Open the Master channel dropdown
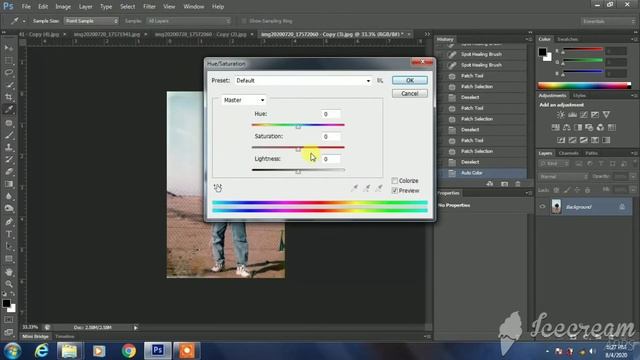Viewport: 640px width, 360px height. pyautogui.click(x=244, y=100)
